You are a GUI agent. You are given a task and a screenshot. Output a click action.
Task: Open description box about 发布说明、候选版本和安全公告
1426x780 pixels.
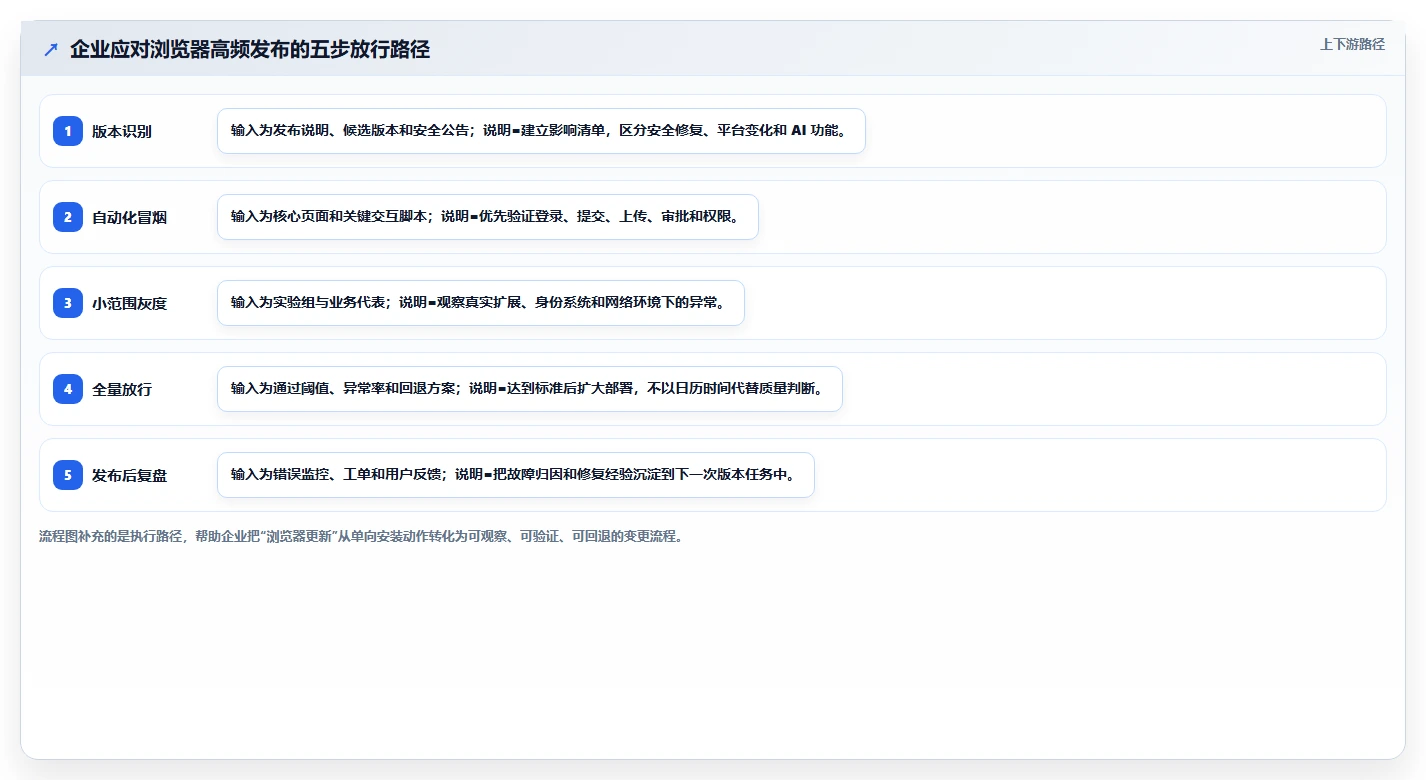tap(541, 131)
